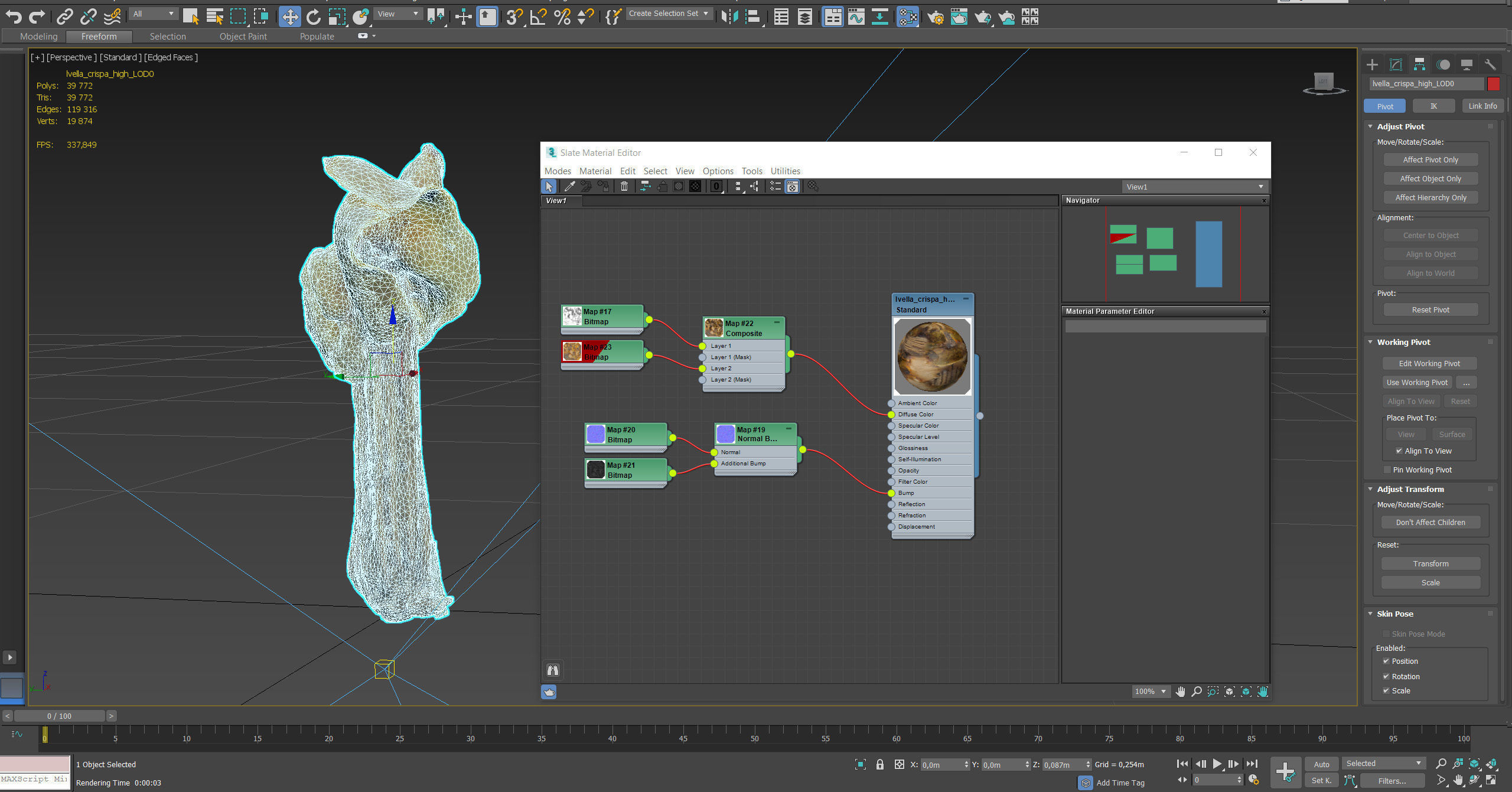This screenshot has width=1512, height=792.
Task: Click the time slider showing 0 / 100
Action: tap(59, 716)
